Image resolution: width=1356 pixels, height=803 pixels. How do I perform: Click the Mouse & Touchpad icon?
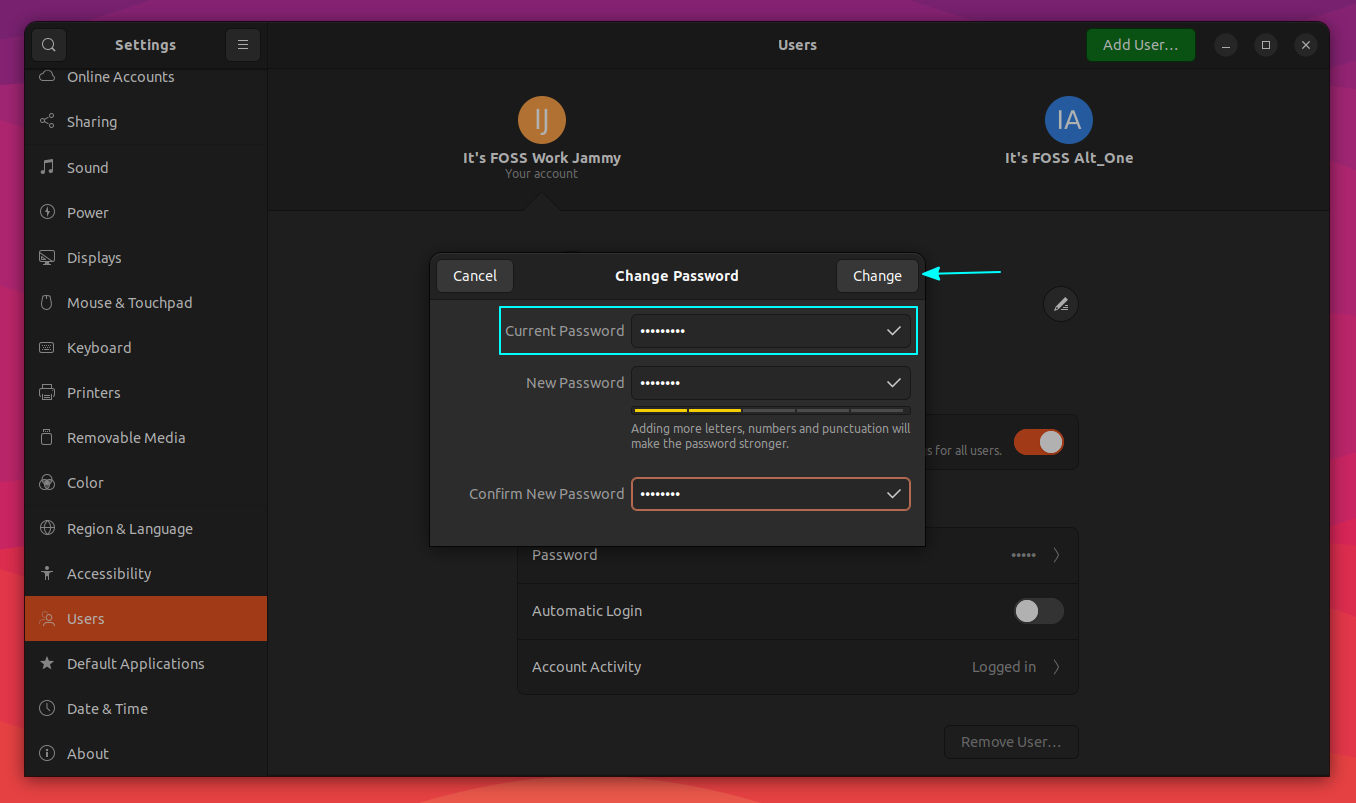click(x=47, y=302)
